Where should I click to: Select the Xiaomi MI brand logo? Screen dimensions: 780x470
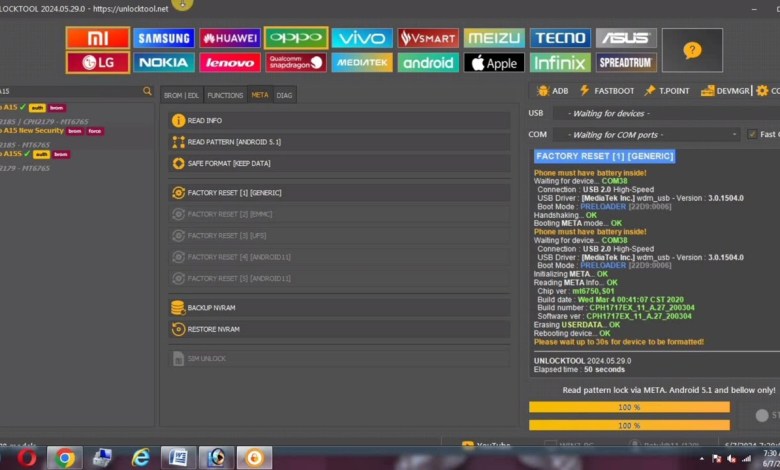[97, 38]
